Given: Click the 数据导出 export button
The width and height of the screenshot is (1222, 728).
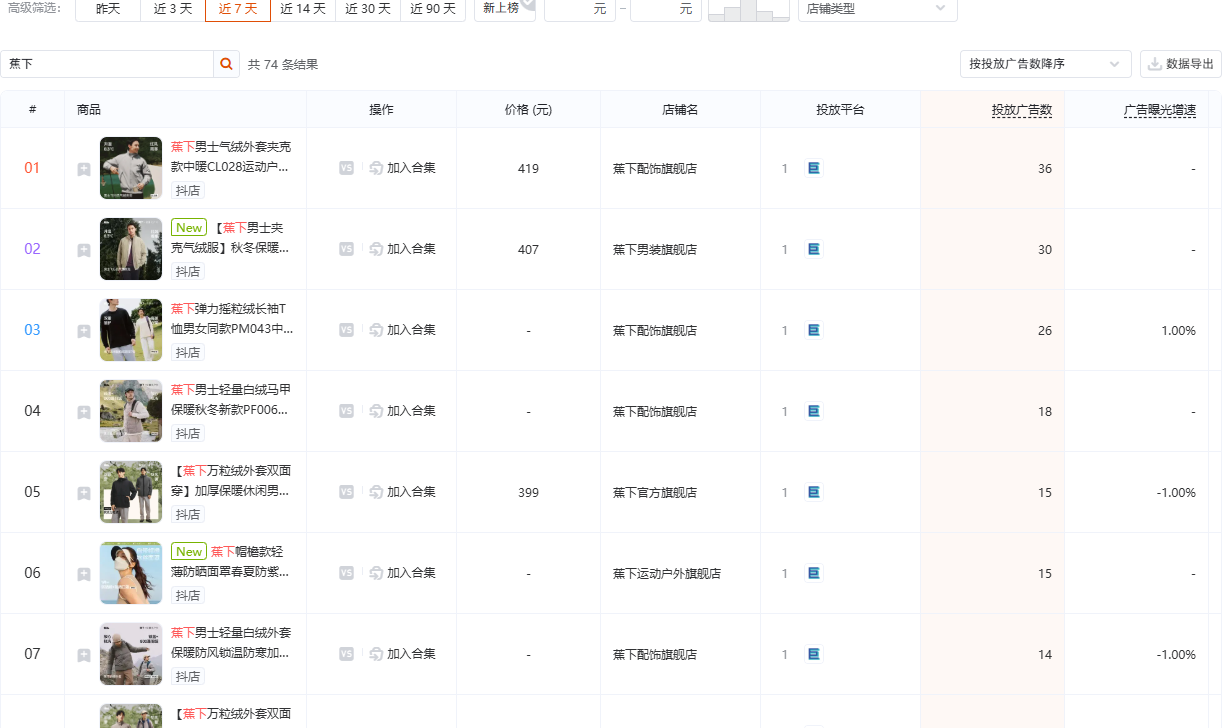Looking at the screenshot, I should click(x=1181, y=64).
